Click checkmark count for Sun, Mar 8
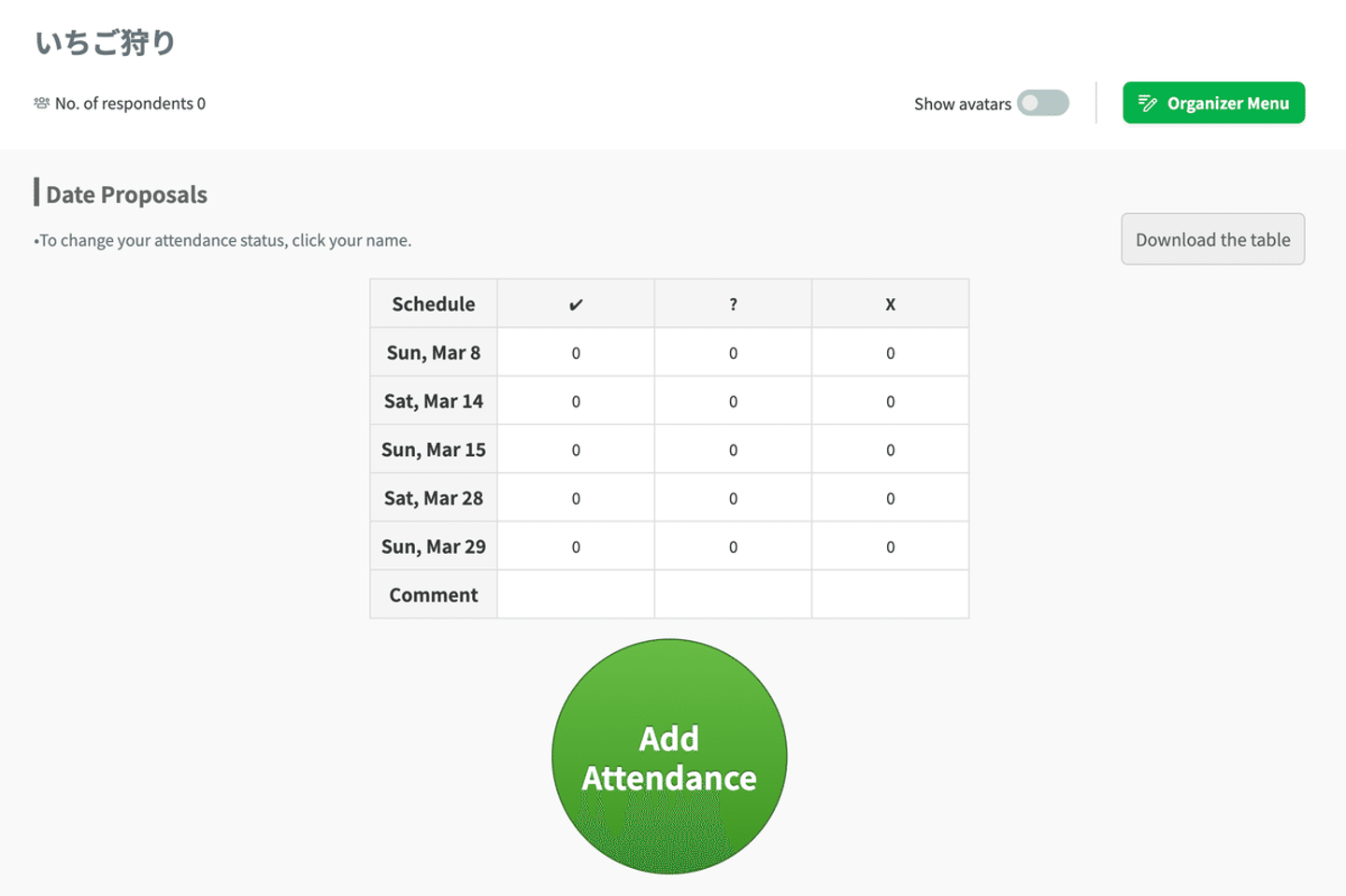Viewport: 1346px width, 896px height. pyautogui.click(x=576, y=353)
